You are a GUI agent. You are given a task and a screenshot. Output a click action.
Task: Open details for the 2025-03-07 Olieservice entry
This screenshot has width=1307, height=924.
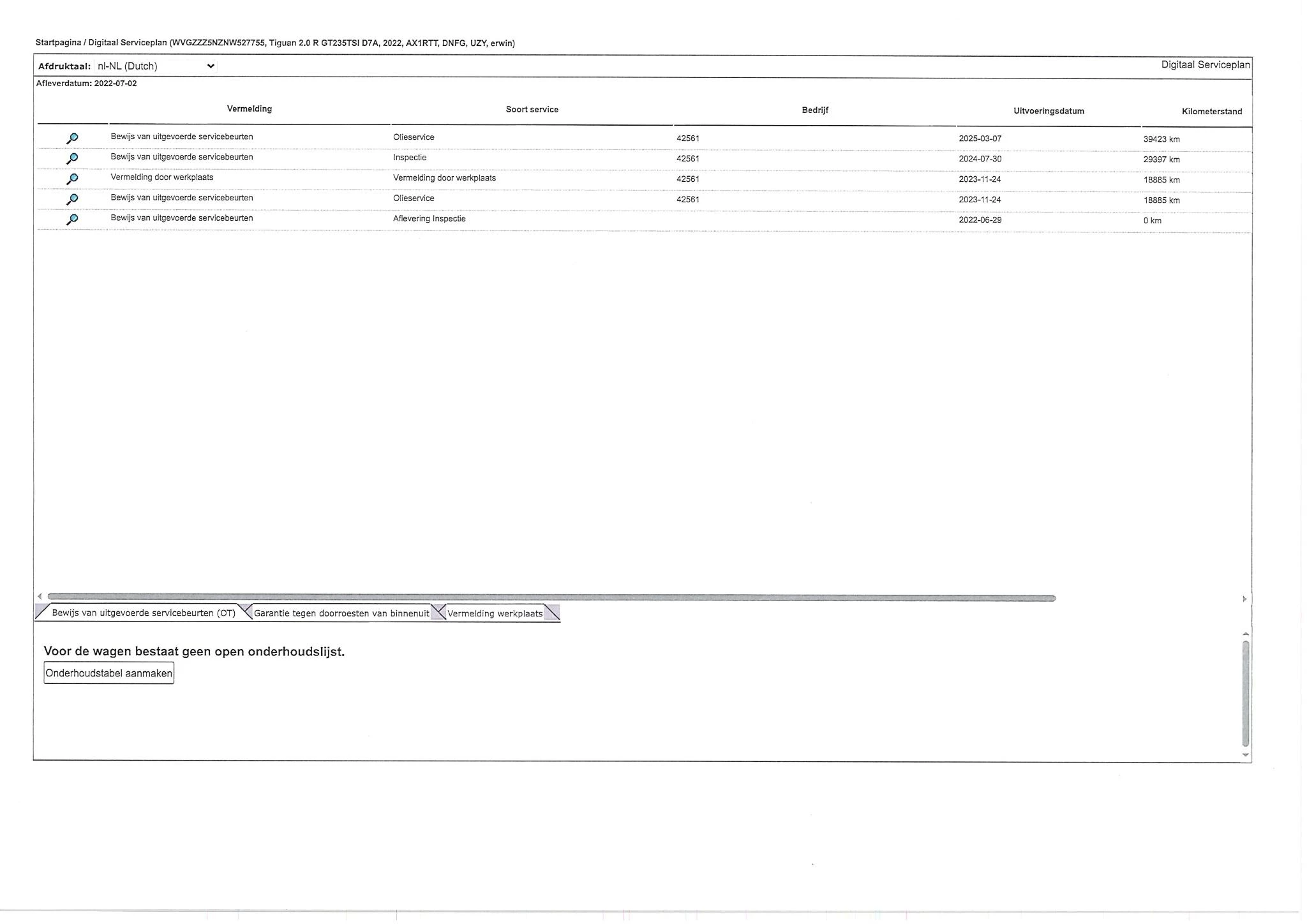72,138
